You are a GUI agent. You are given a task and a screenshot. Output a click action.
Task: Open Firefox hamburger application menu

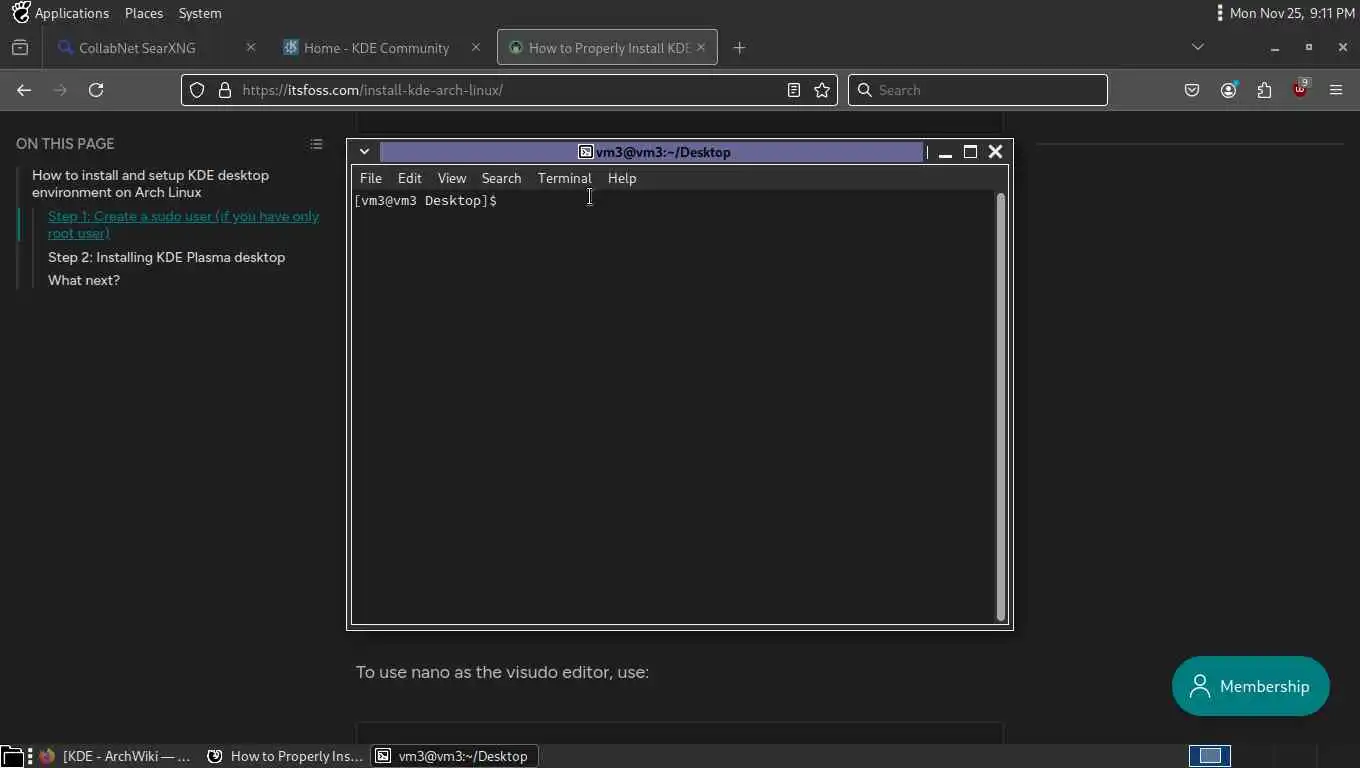click(1336, 90)
